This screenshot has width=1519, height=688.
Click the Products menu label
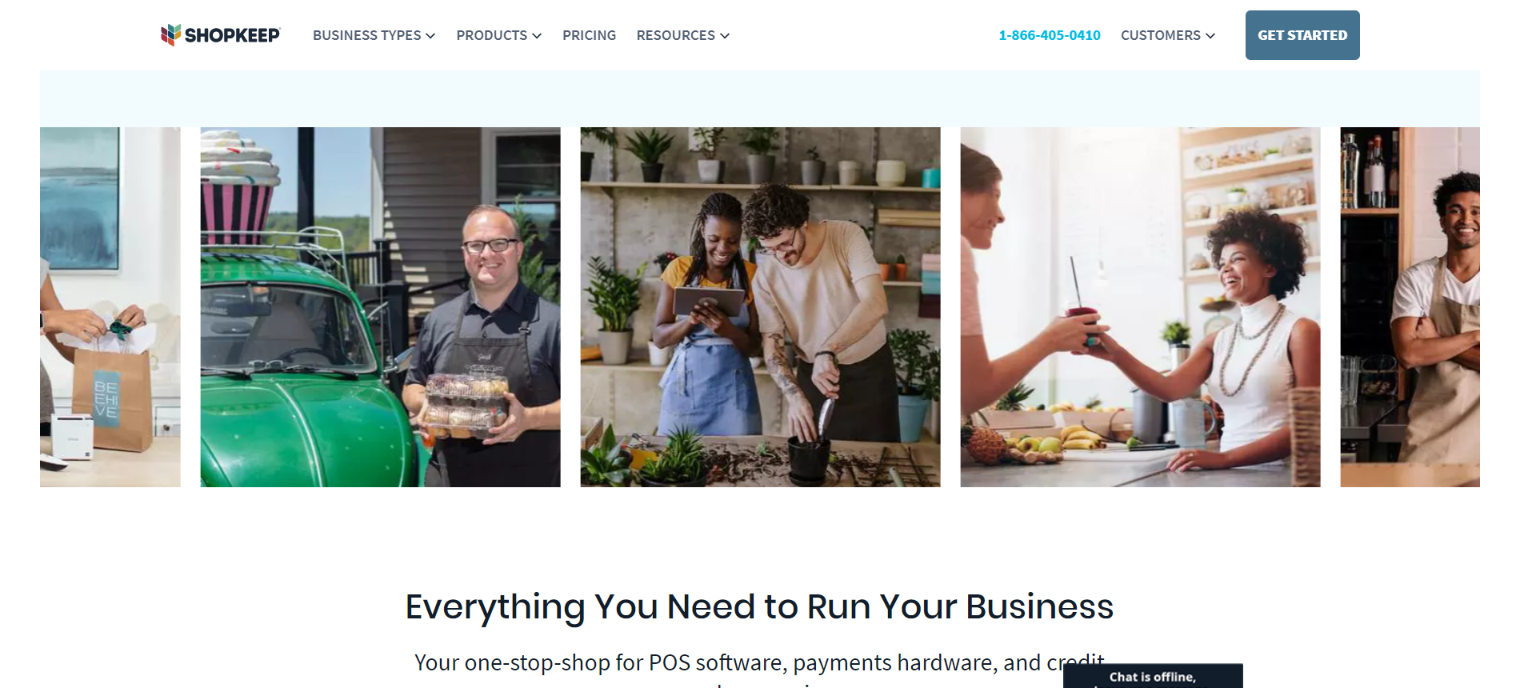pyautogui.click(x=491, y=35)
